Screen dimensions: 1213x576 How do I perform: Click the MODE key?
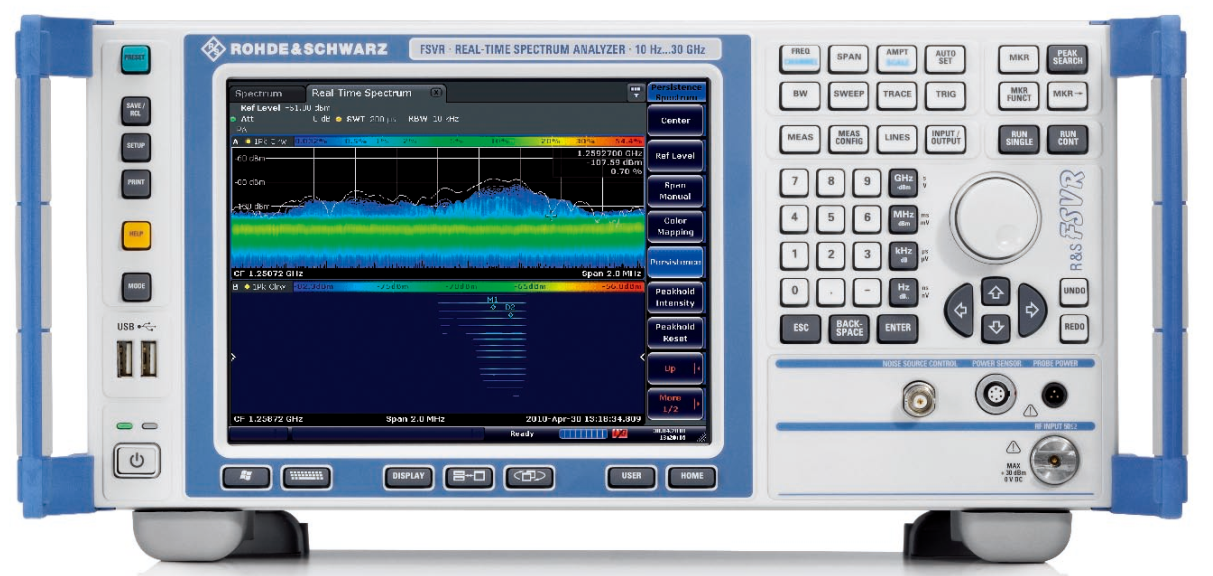point(136,286)
